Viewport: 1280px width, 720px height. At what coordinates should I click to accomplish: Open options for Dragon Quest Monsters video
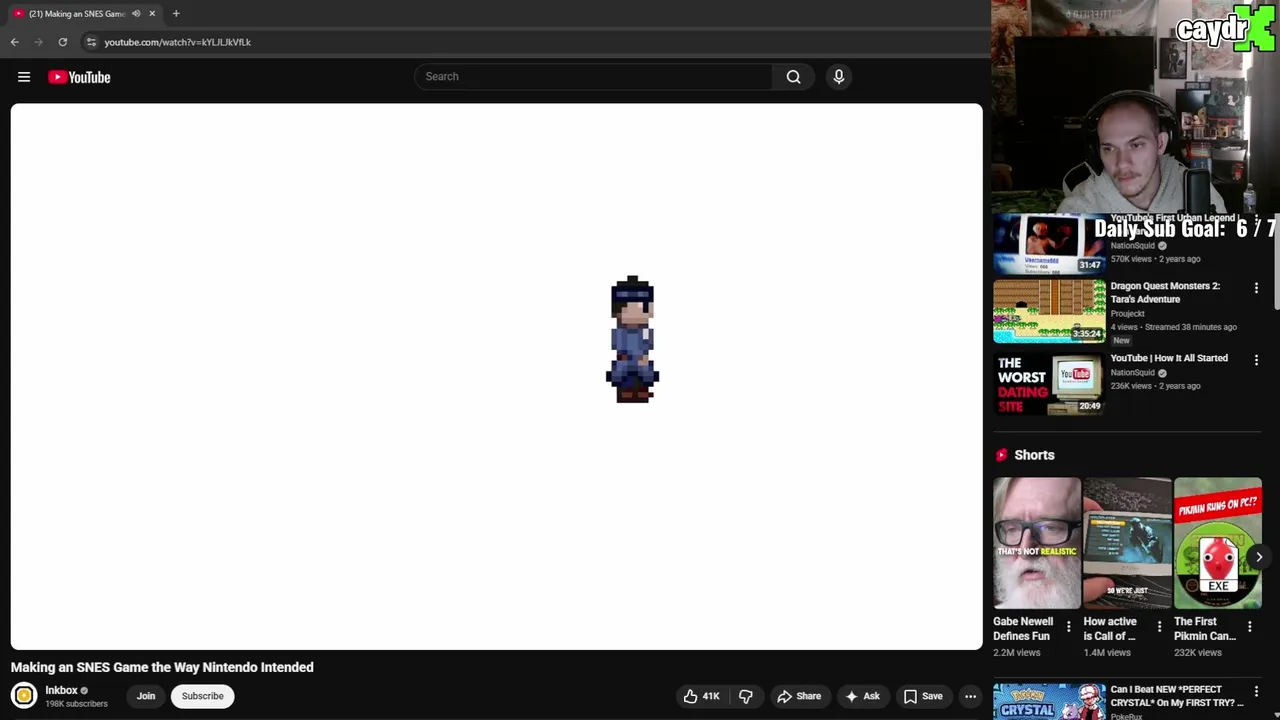click(1256, 288)
